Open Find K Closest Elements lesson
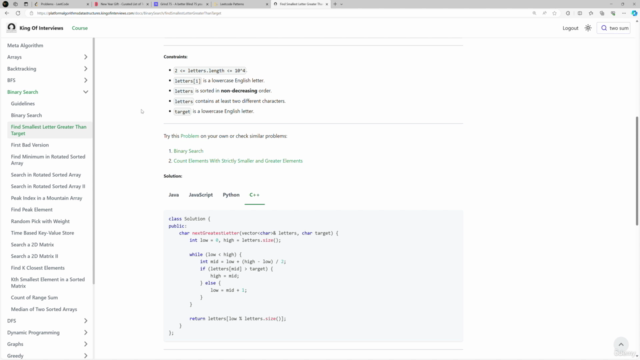 coord(38,268)
